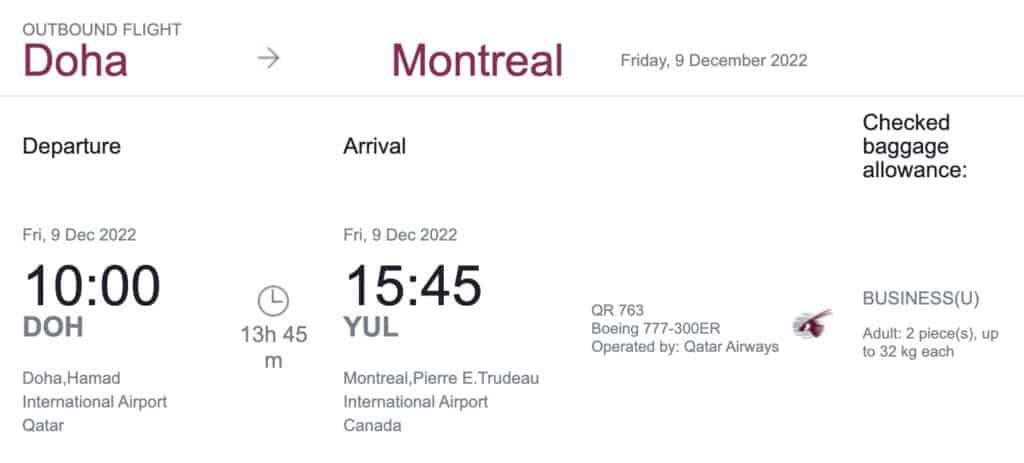The width and height of the screenshot is (1024, 463).
Task: Click the Departure column label
Action: (x=72, y=146)
